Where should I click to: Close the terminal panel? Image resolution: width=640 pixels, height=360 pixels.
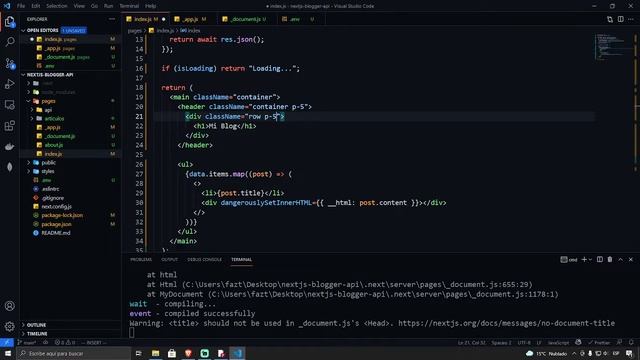[x=631, y=260]
